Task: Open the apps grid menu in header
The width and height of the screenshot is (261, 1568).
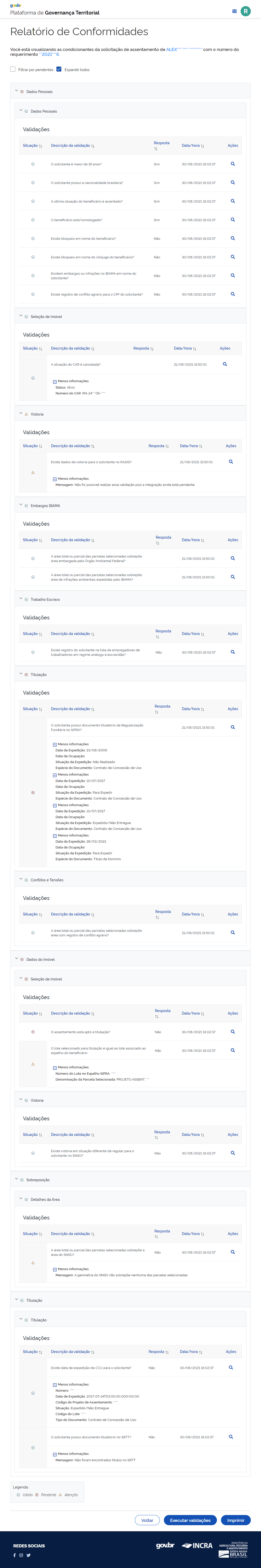Action: click(x=234, y=11)
